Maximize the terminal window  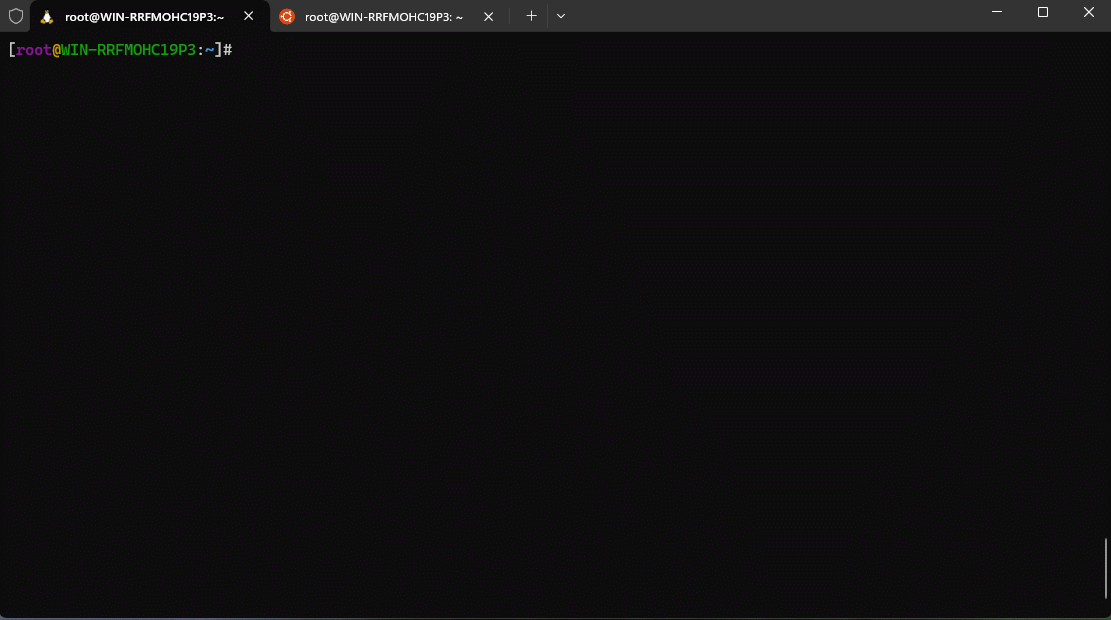[x=1043, y=13]
